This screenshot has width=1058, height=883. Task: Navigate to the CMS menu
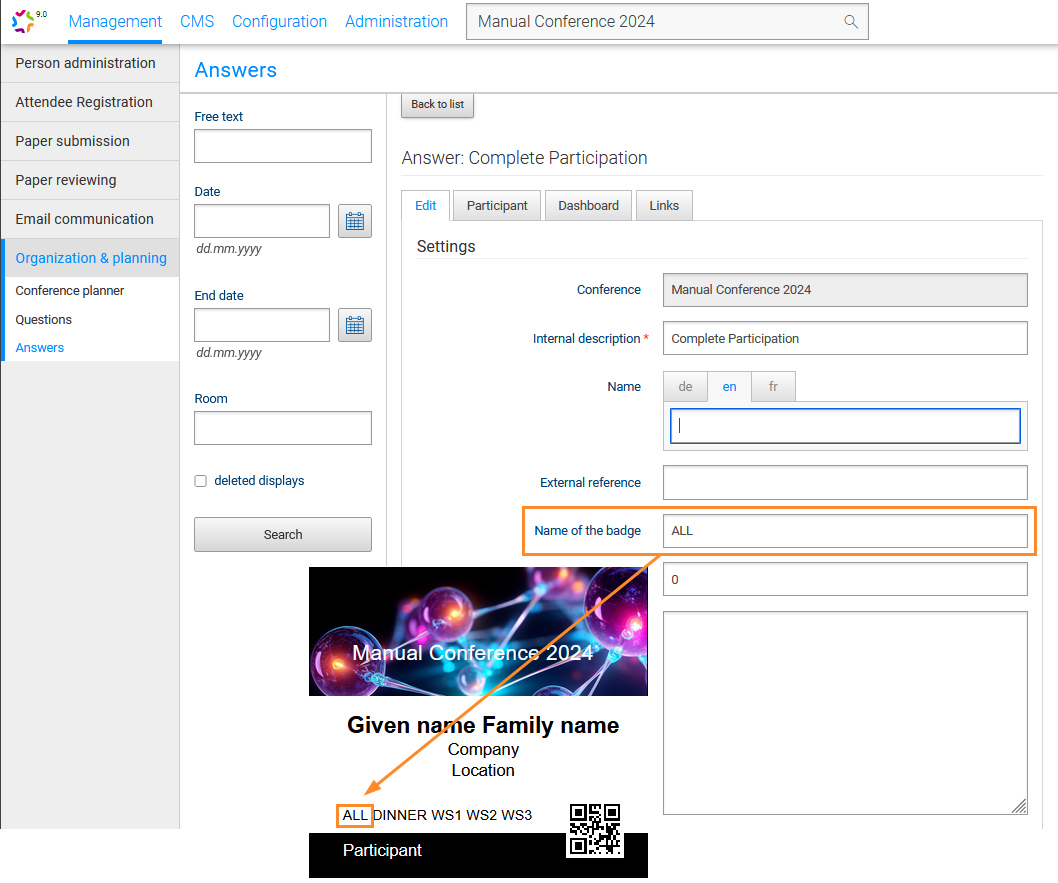point(197,21)
